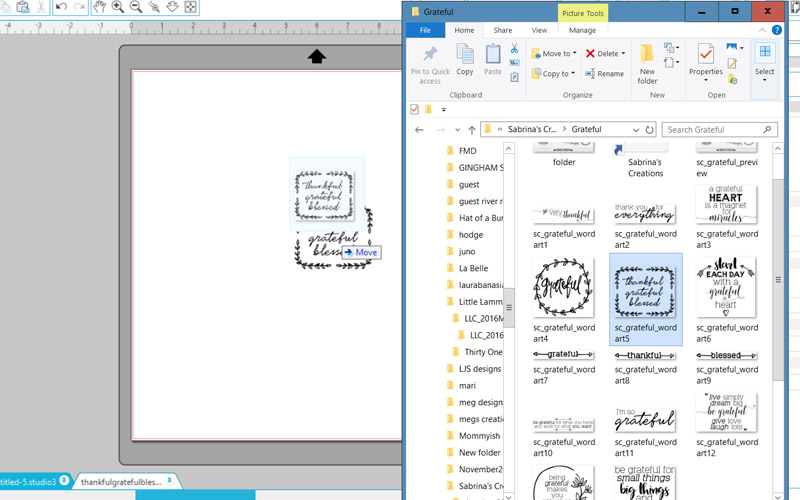Switch to the Share ribbon tab
This screenshot has height=500, width=800.
(503, 30)
